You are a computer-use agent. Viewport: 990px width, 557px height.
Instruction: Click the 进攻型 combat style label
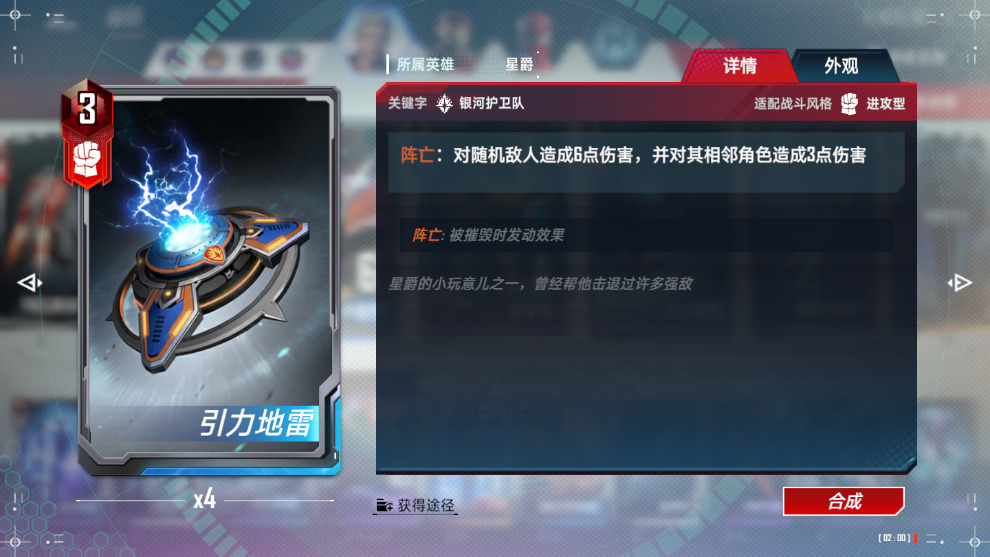[885, 104]
